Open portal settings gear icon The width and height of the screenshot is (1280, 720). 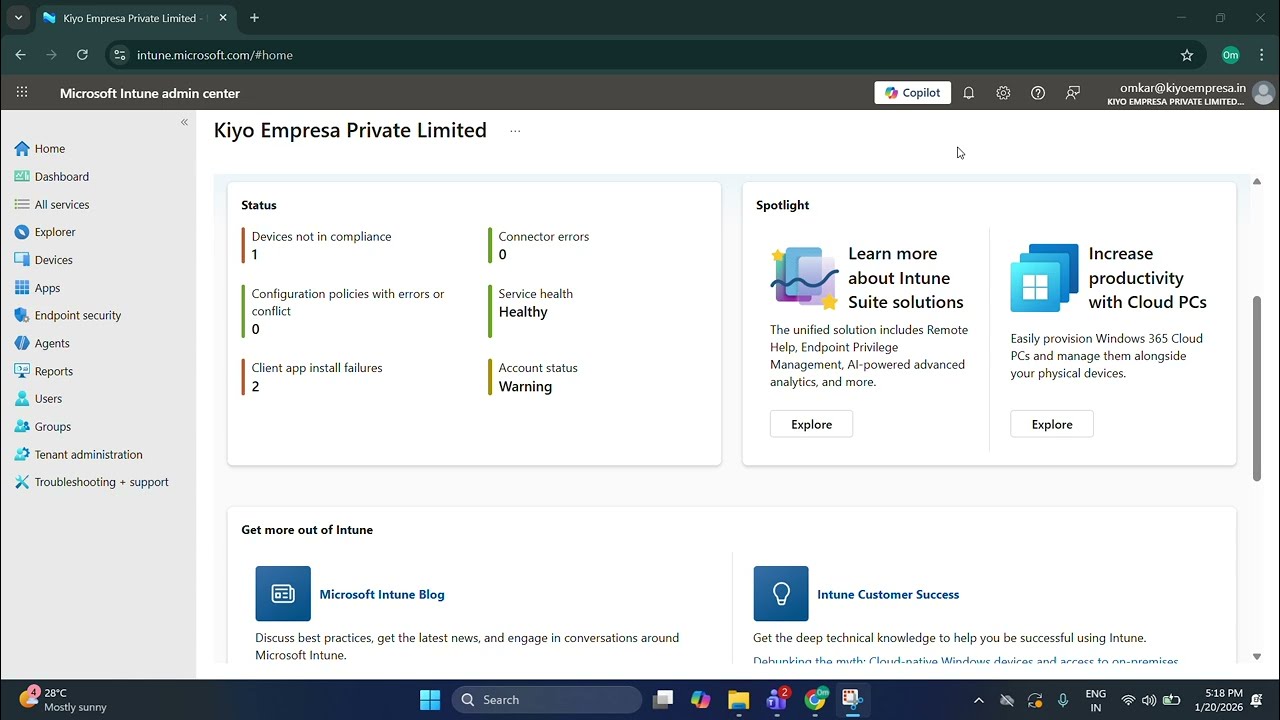coord(1003,93)
